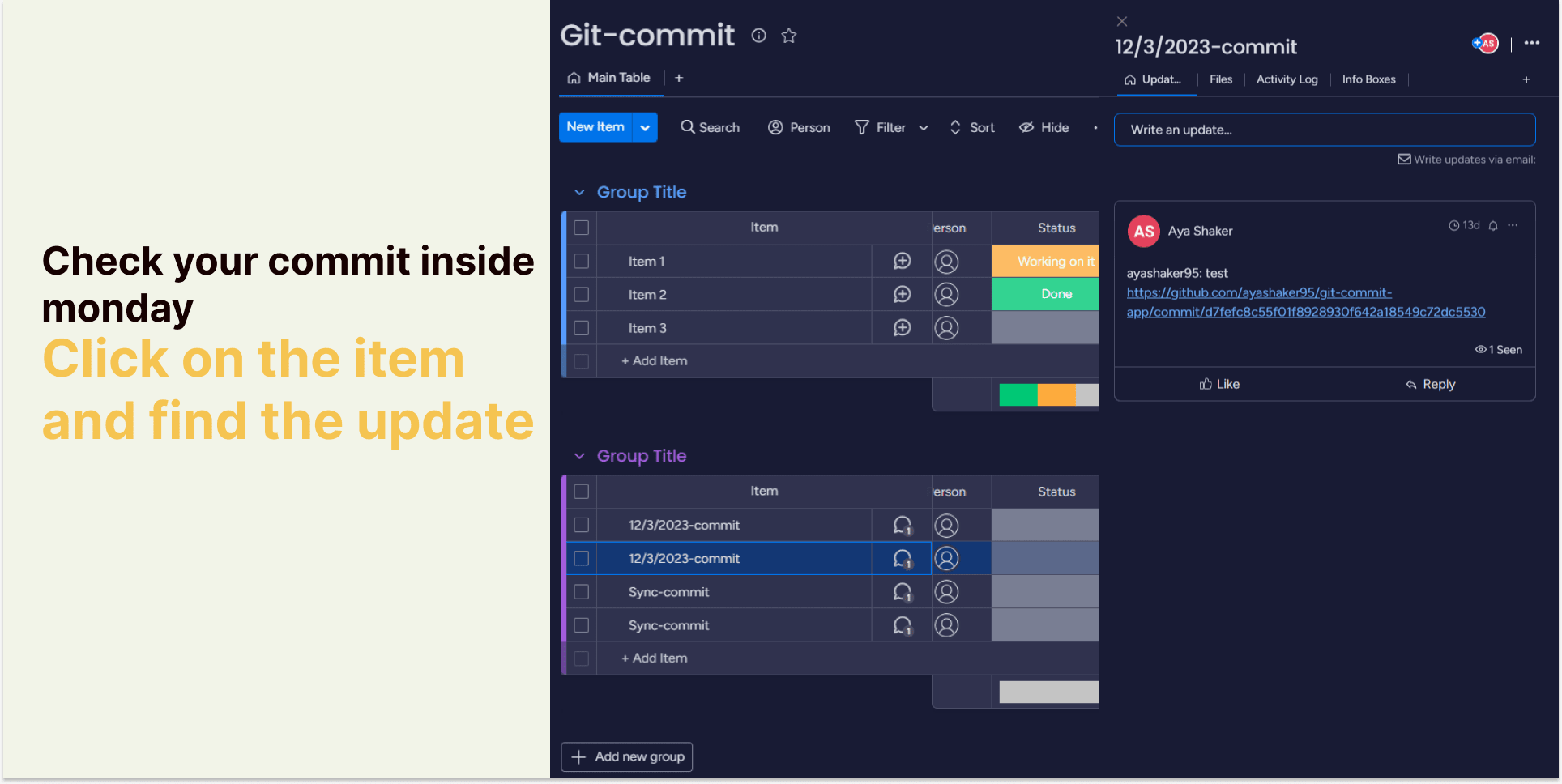The width and height of the screenshot is (1562, 784).
Task: Click gray status summary bar of second group
Action: click(x=1048, y=692)
